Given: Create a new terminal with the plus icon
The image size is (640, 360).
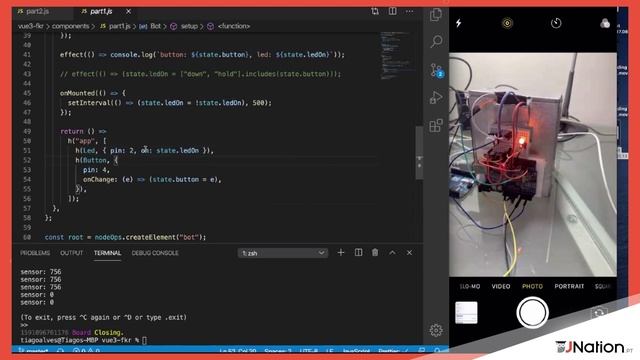Looking at the screenshot, I should coord(341,253).
